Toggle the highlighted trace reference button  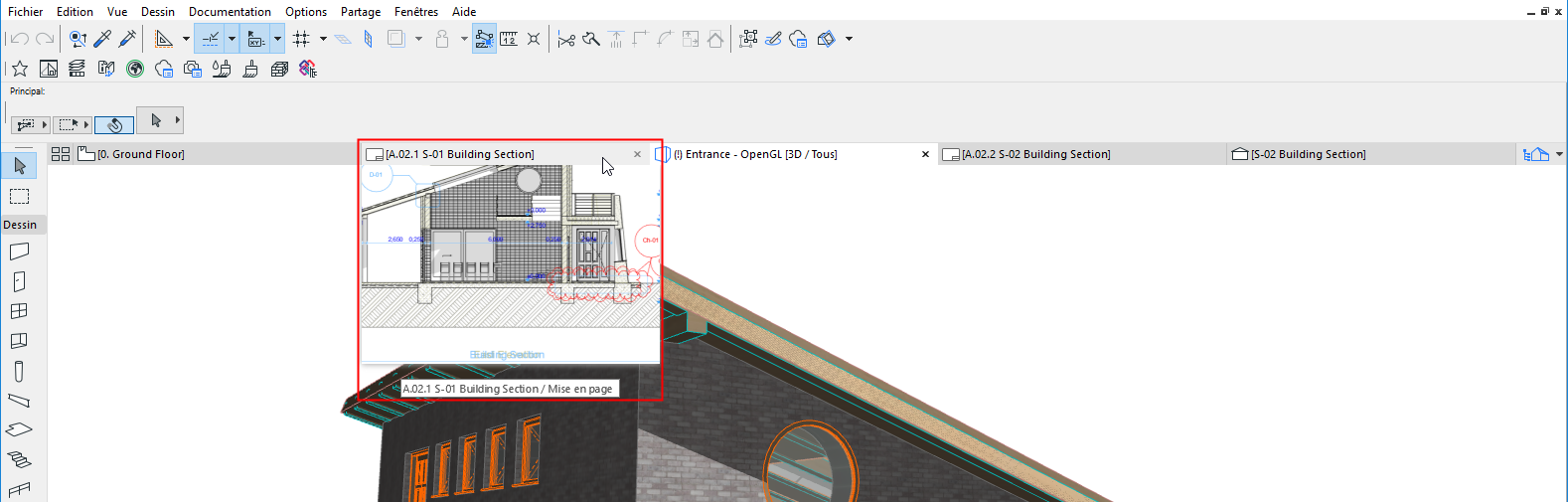484,39
